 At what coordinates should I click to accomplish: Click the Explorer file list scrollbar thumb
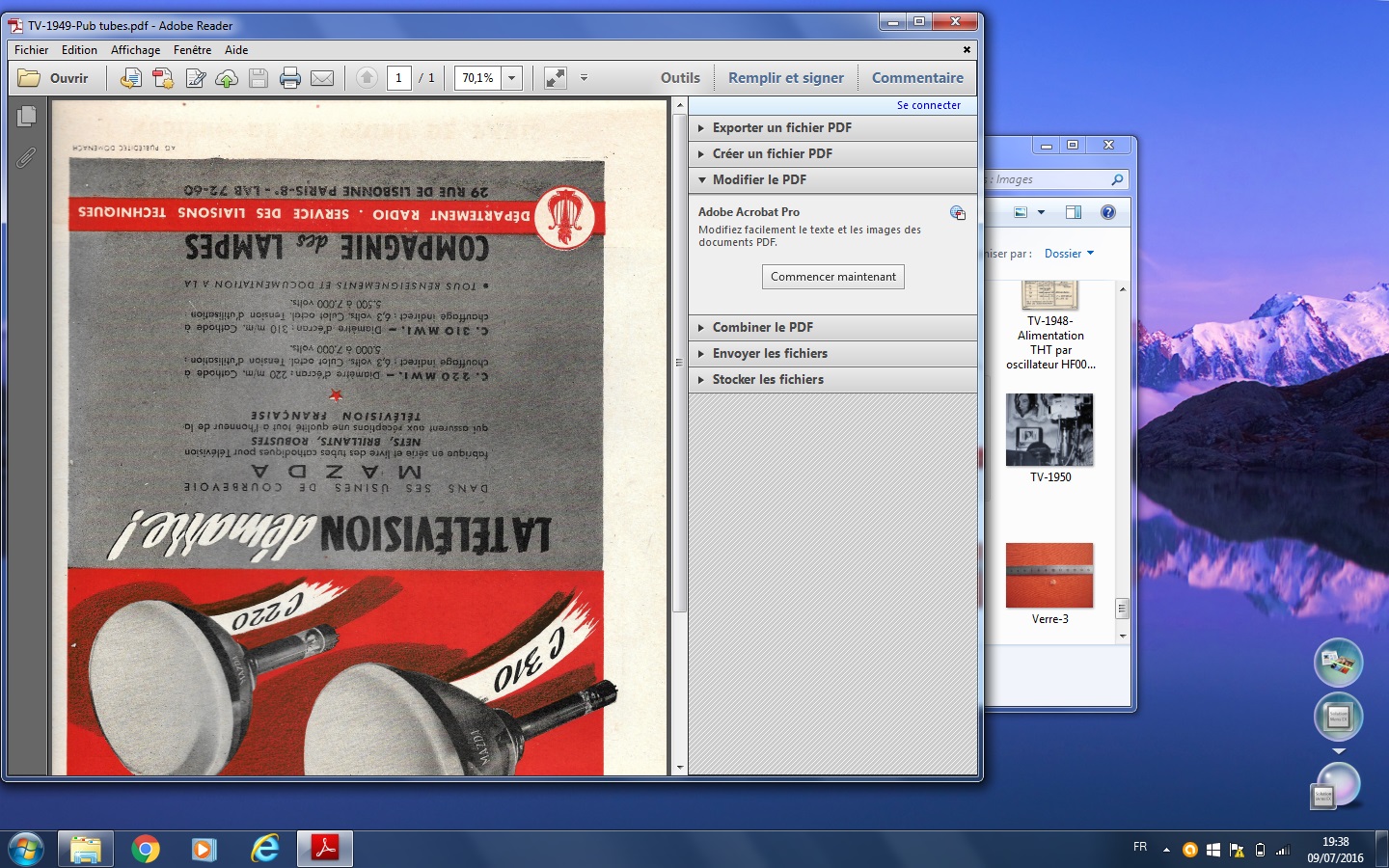(x=1122, y=608)
